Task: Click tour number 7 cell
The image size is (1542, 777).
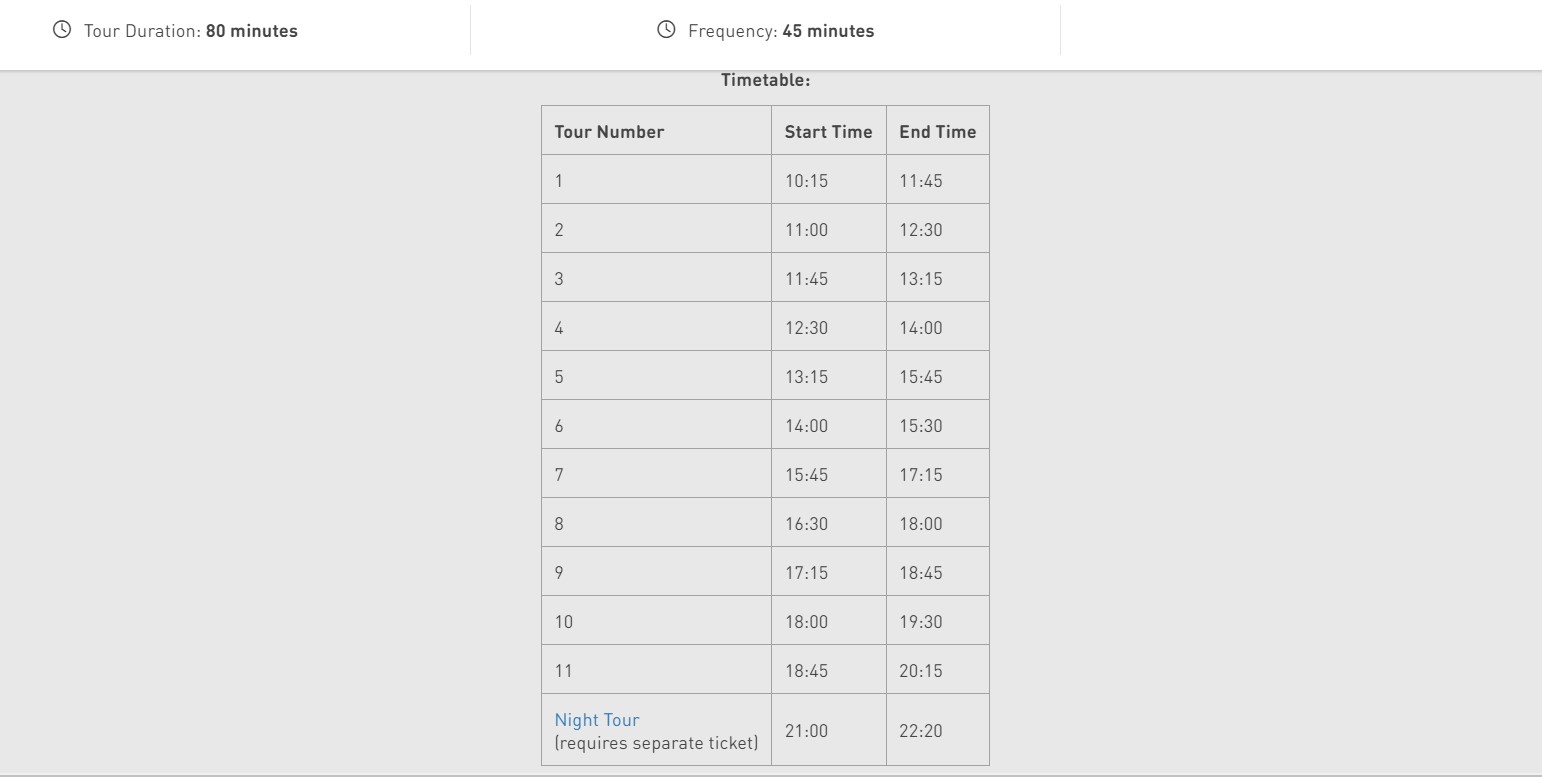Action: point(657,474)
